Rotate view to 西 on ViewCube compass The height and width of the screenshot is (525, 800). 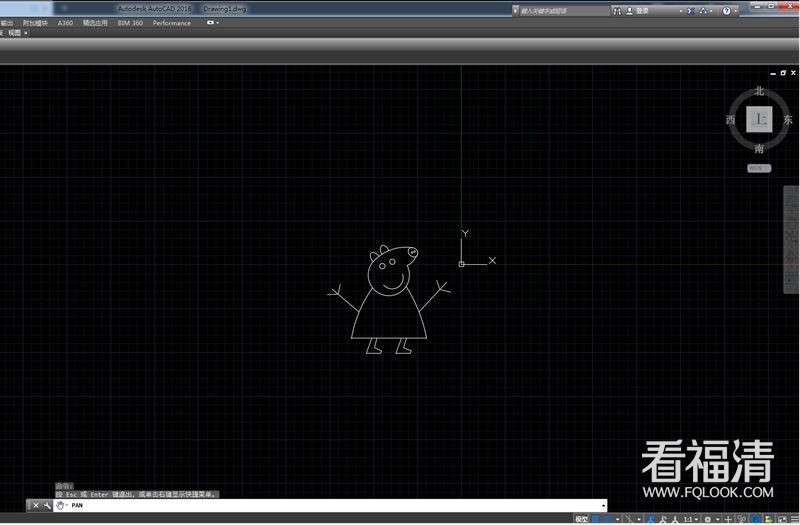pos(731,119)
